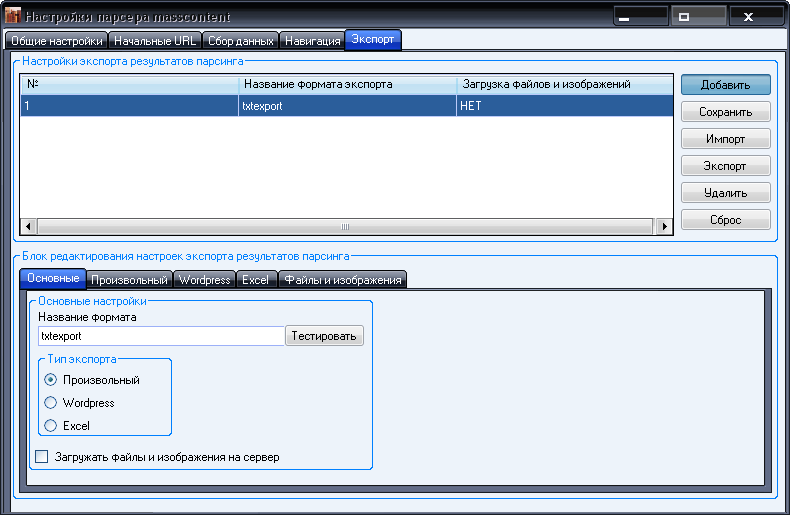790x515 pixels.
Task: Choose the Excel export type radio
Action: pos(51,426)
